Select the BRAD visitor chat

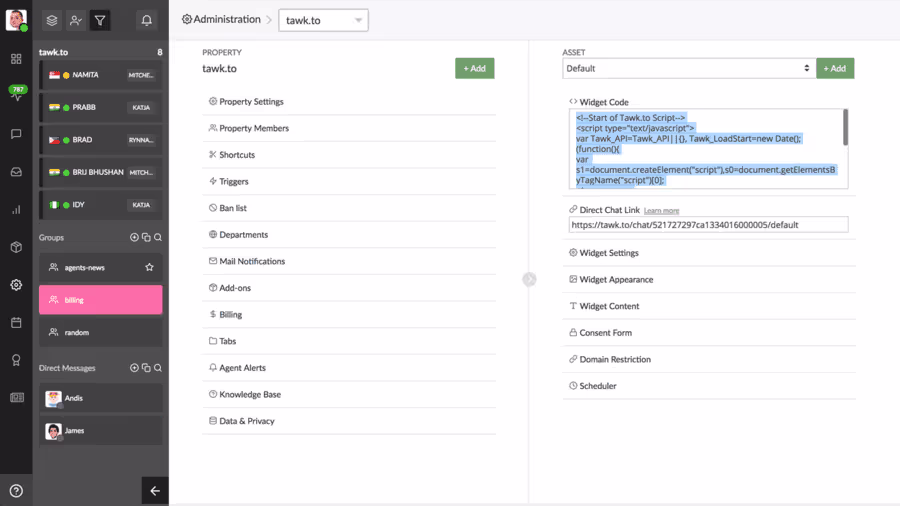pyautogui.click(x=100, y=140)
